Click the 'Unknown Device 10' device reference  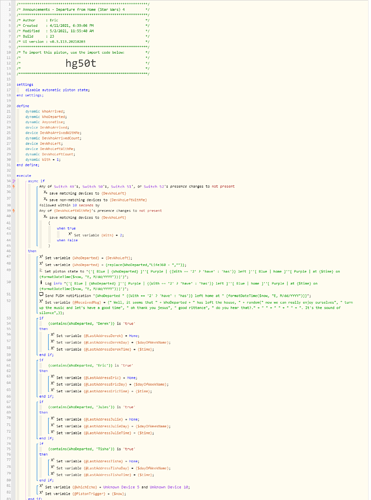(x=169, y=487)
